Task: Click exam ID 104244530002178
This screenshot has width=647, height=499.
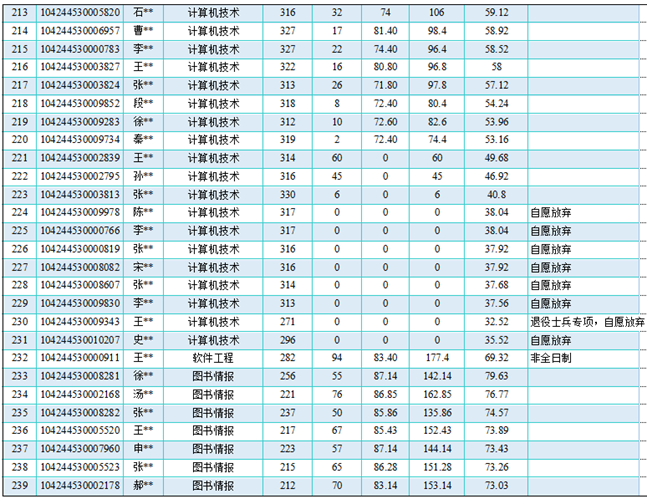Action: click(x=83, y=485)
